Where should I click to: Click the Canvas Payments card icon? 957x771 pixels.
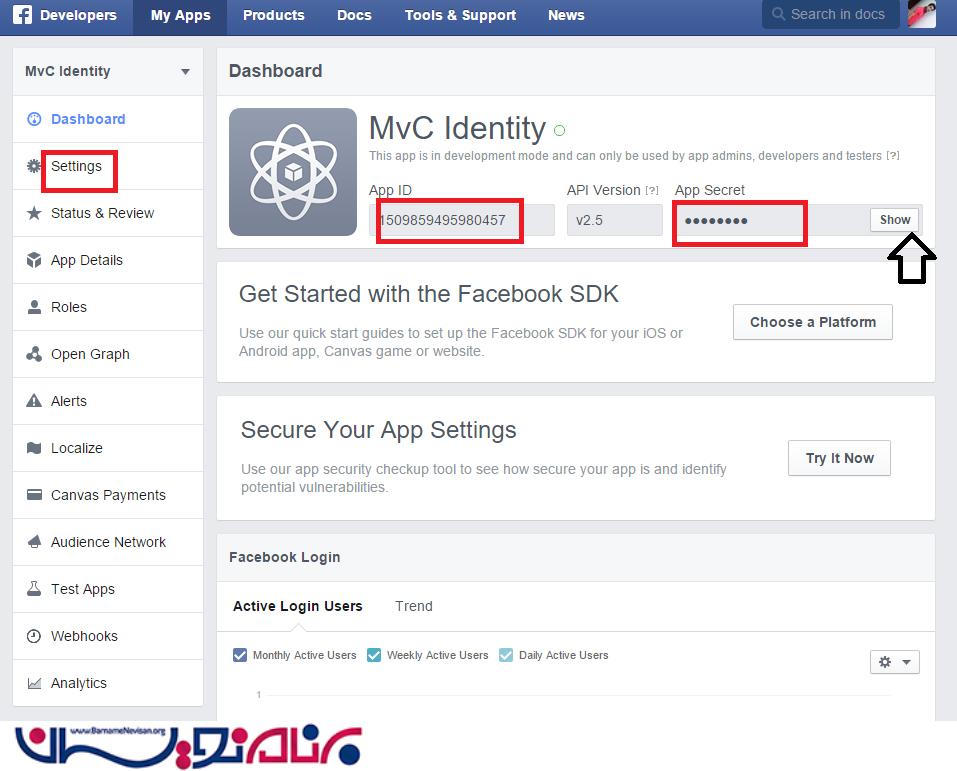pyautogui.click(x=34, y=494)
